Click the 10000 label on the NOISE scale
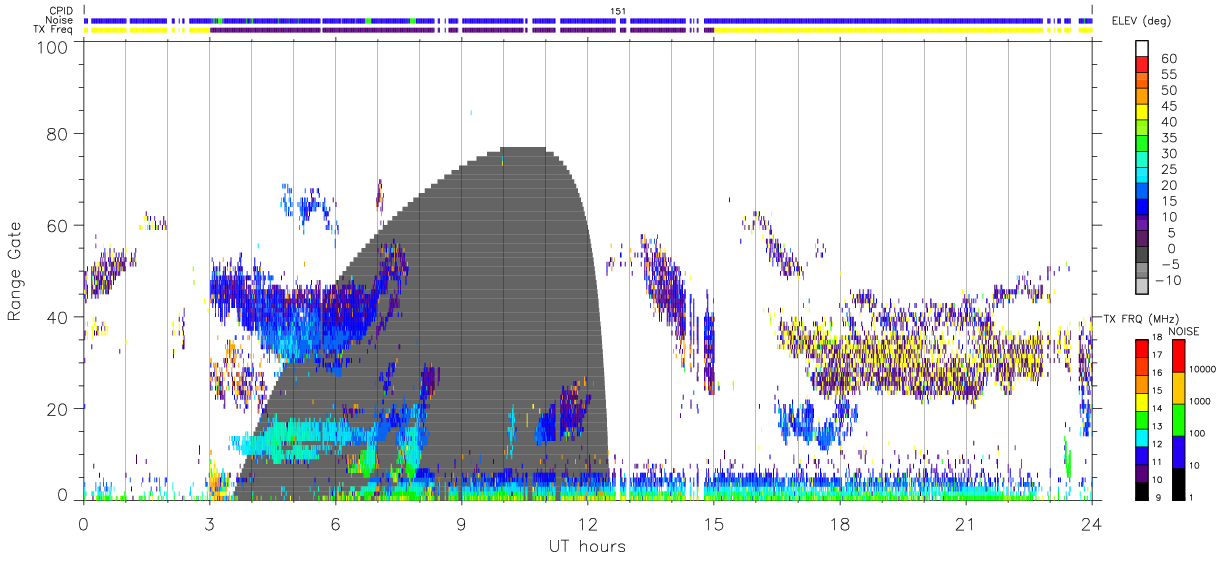Image resolution: width=1228 pixels, height=567 pixels. point(1203,369)
